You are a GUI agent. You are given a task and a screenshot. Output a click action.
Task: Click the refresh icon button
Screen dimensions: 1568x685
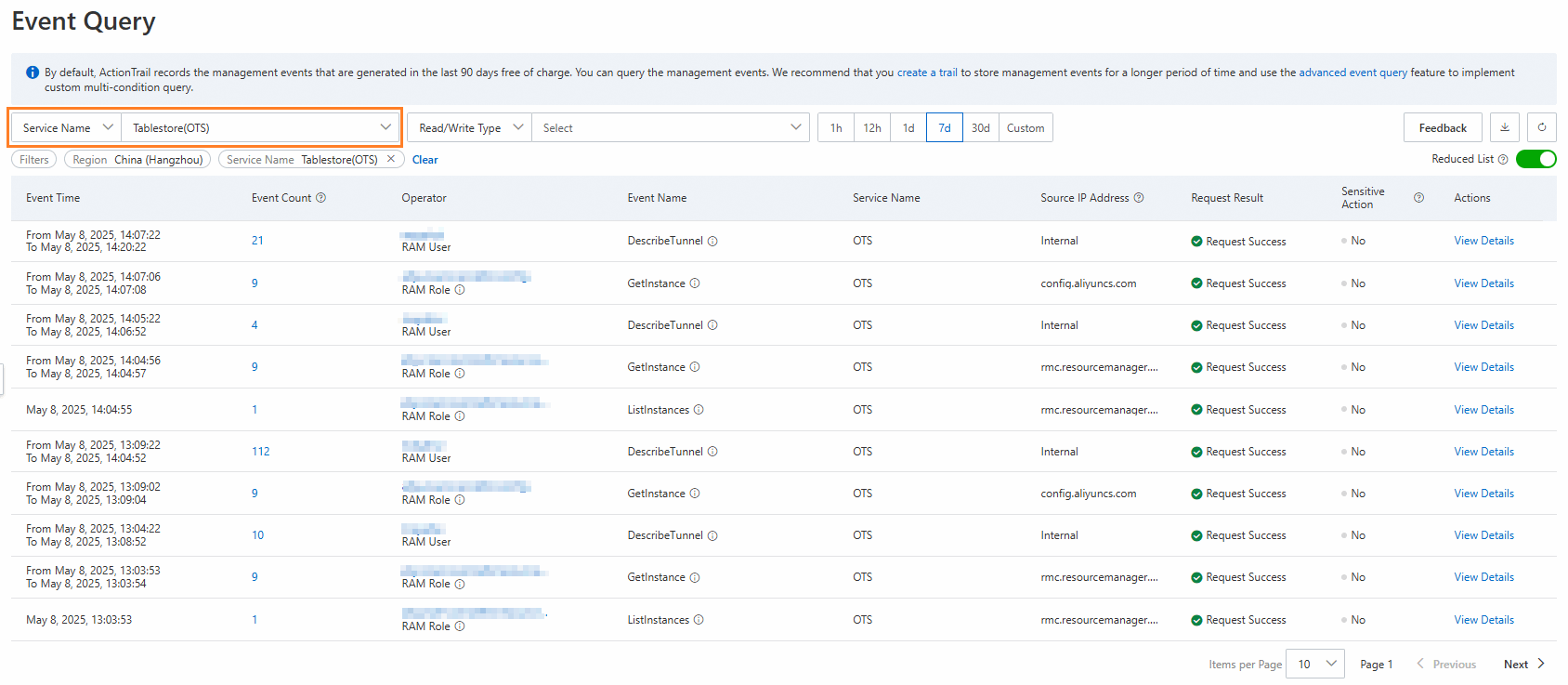(x=1542, y=127)
